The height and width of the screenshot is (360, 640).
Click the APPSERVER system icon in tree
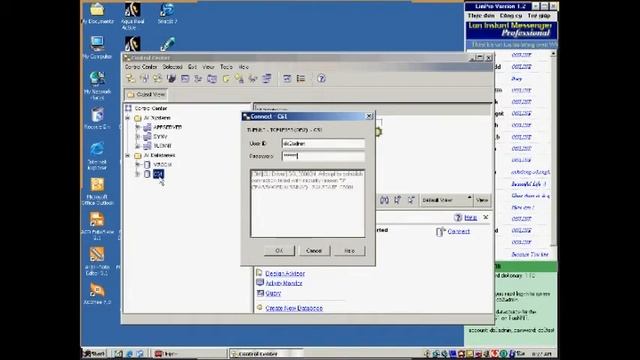click(147, 127)
